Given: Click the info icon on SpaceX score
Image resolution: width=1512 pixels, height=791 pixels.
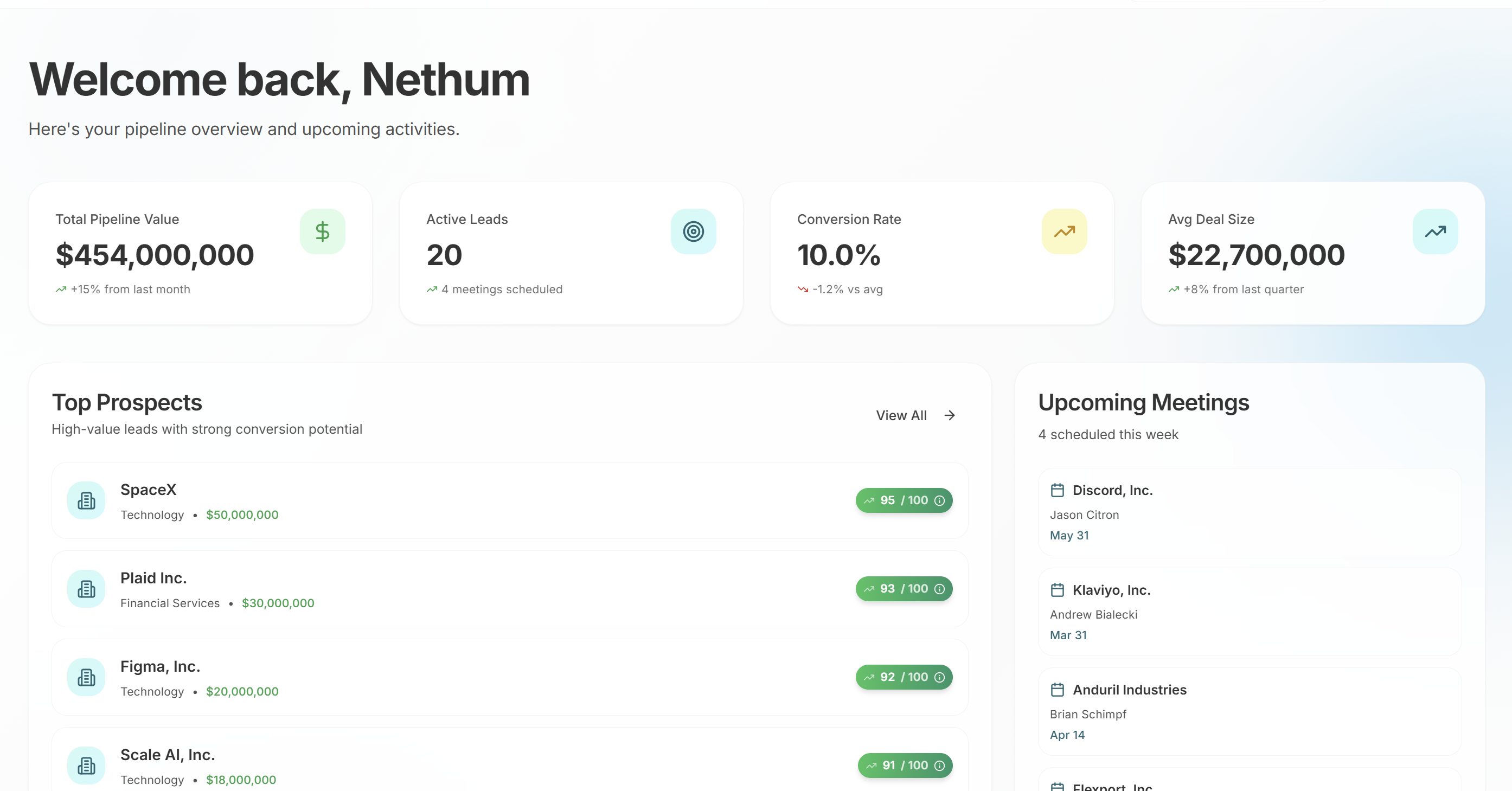Looking at the screenshot, I should (940, 500).
